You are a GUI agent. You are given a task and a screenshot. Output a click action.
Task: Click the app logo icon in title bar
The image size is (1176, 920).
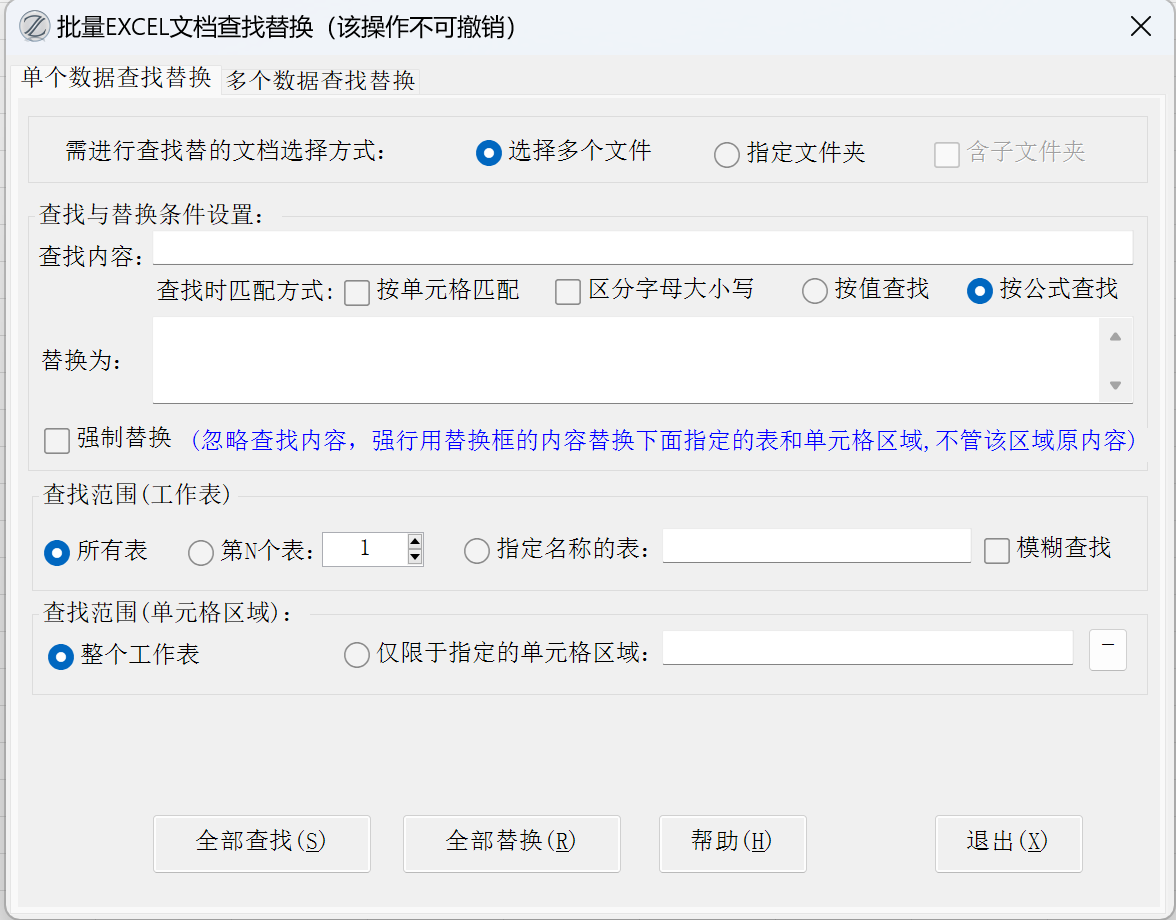pyautogui.click(x=36, y=27)
